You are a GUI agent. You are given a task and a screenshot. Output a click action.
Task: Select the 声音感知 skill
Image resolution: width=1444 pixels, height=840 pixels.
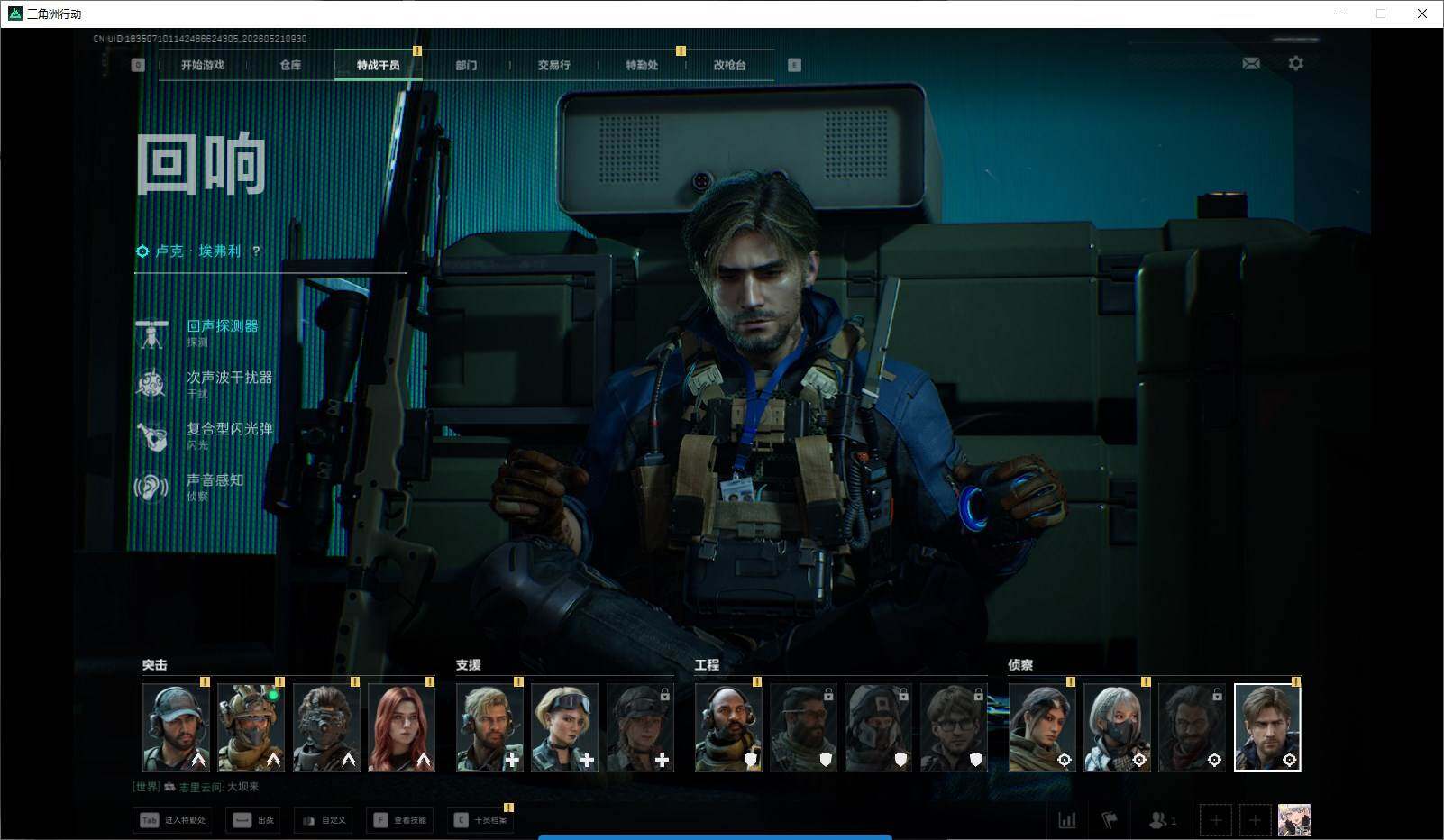point(206,487)
